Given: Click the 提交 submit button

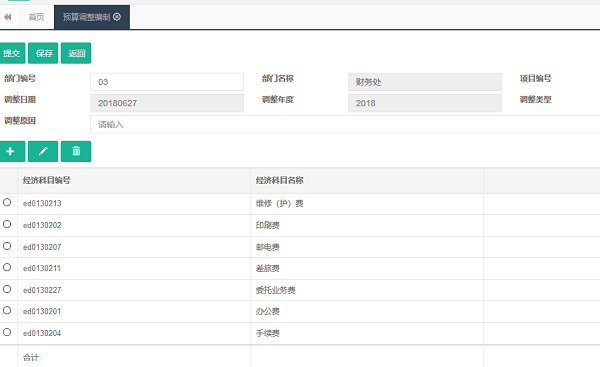Looking at the screenshot, I should pos(12,53).
